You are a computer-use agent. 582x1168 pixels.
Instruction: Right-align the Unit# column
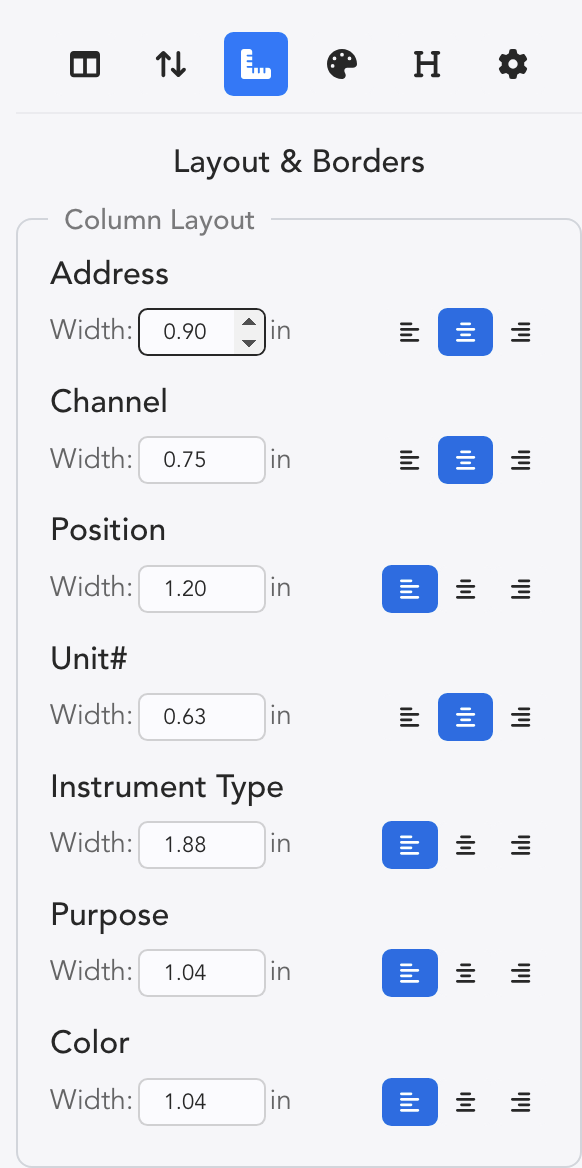pos(521,717)
